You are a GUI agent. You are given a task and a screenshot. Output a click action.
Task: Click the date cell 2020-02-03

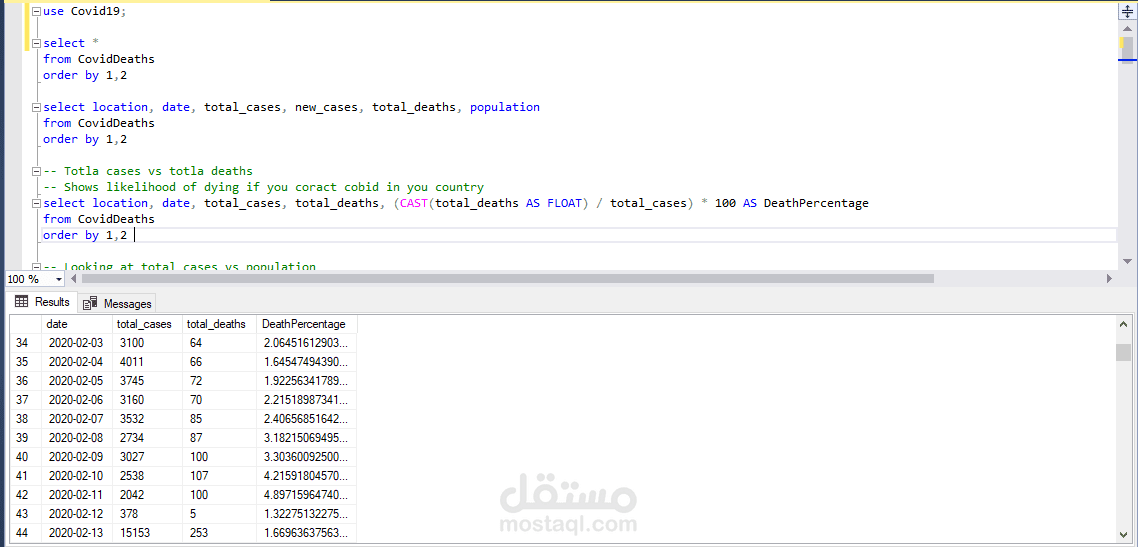click(x=77, y=341)
